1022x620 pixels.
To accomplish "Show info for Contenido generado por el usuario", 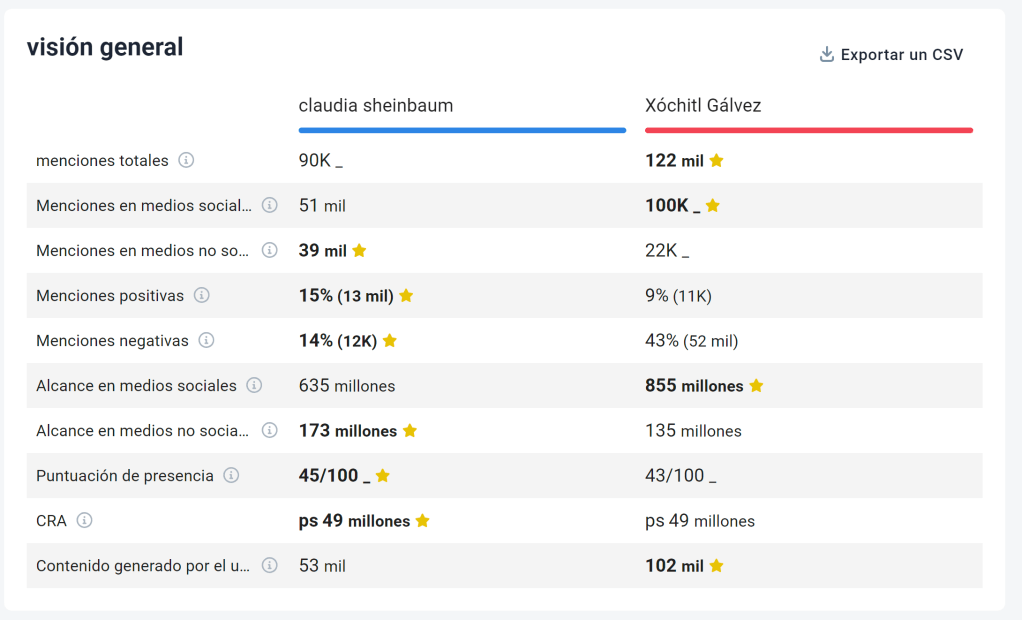I will click(269, 565).
